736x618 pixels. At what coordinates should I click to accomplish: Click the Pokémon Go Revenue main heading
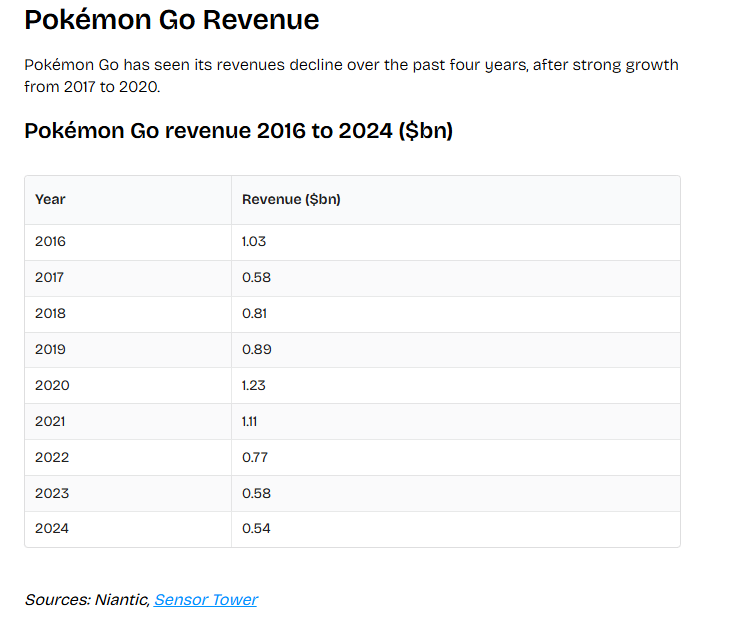[x=171, y=20]
